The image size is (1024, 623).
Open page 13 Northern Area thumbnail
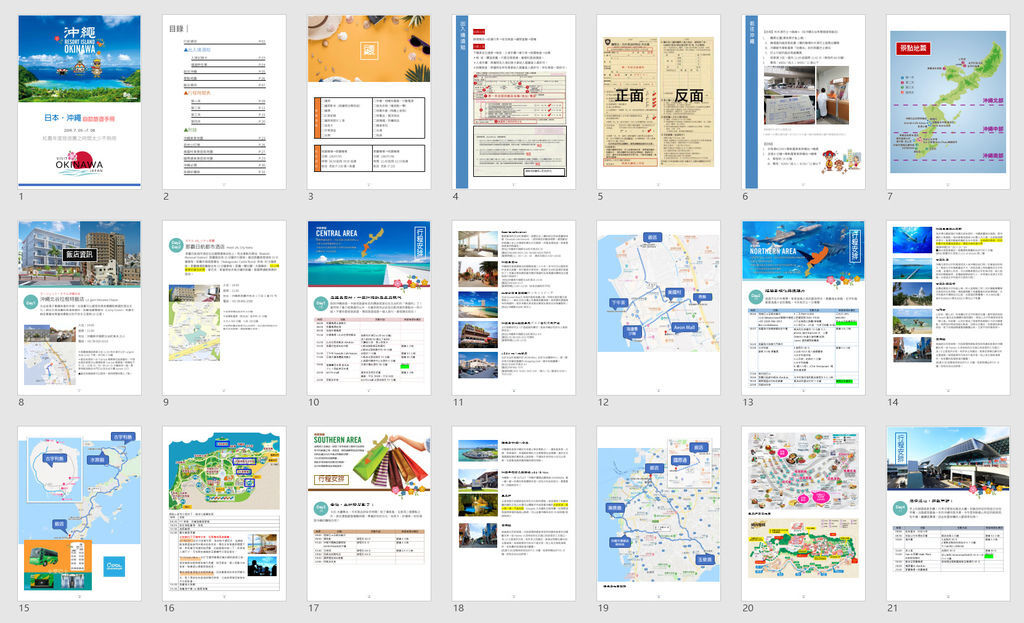803,308
